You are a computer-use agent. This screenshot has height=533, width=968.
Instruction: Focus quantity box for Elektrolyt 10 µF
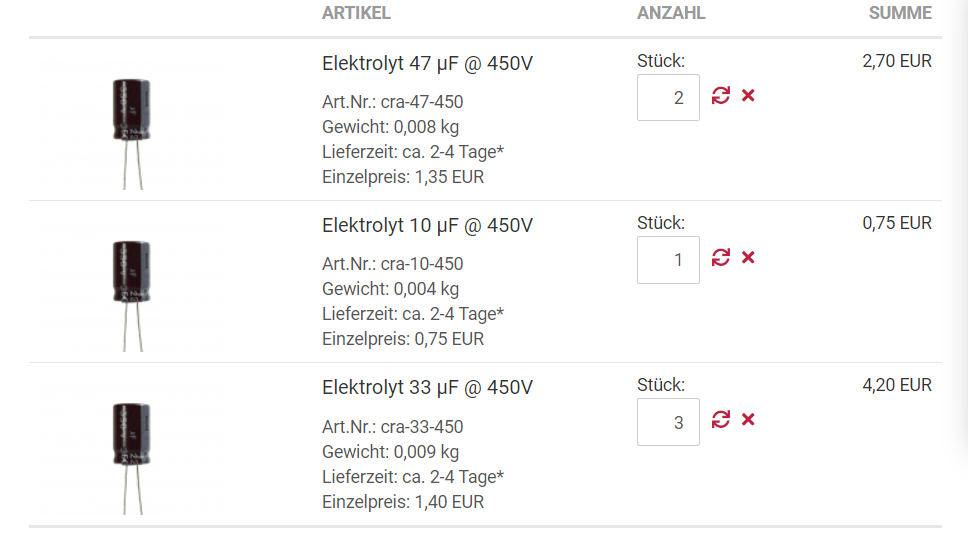click(669, 260)
